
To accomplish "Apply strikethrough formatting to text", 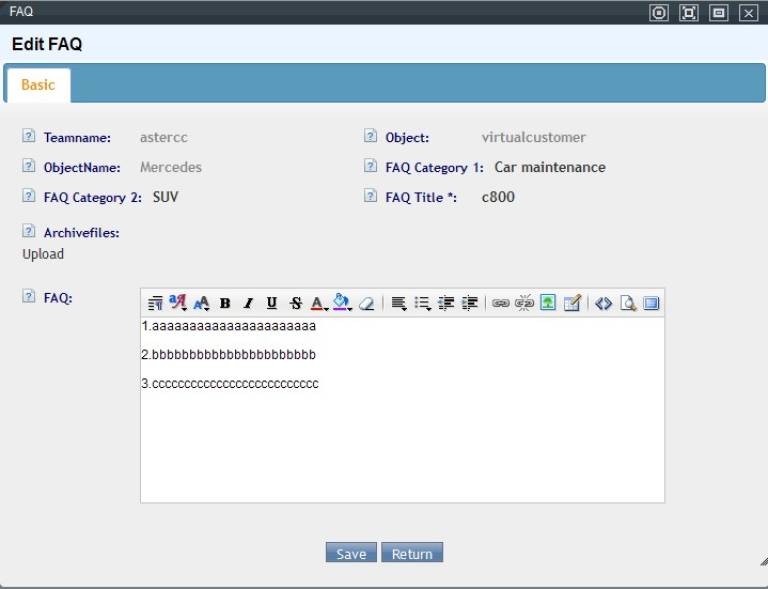I will [295, 303].
